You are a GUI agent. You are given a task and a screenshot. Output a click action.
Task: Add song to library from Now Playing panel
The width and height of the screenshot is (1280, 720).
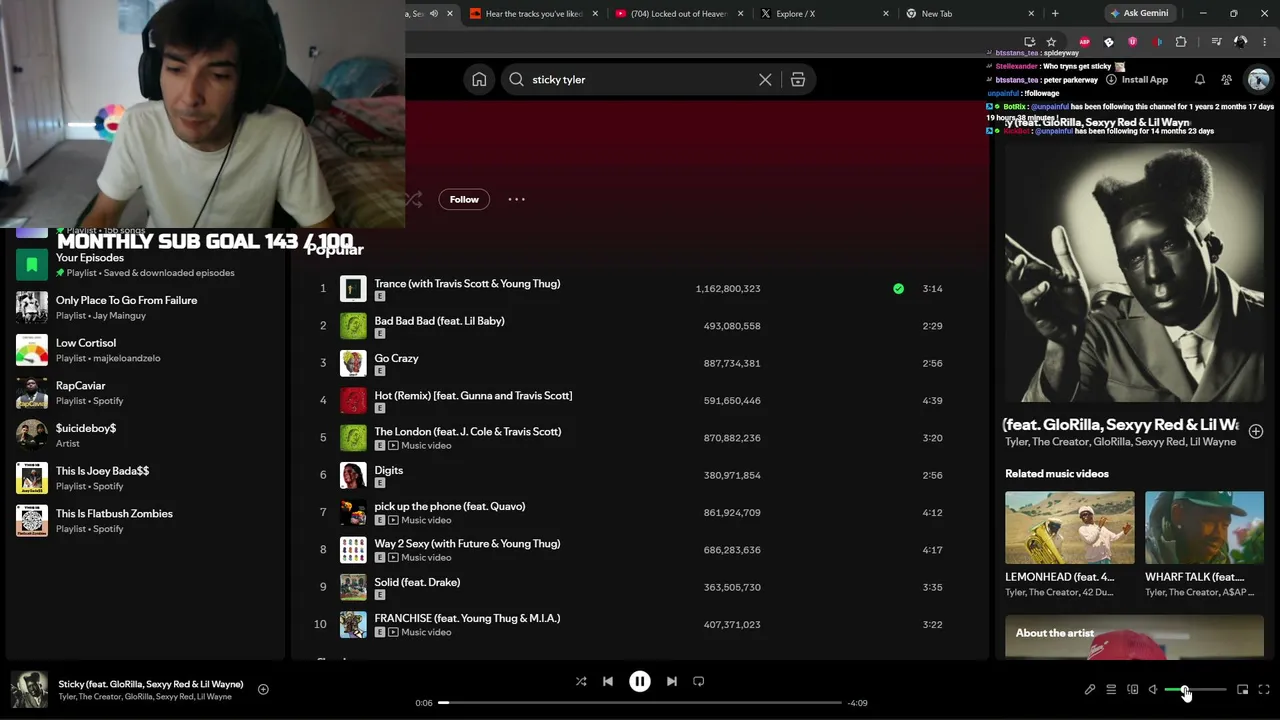point(1256,431)
